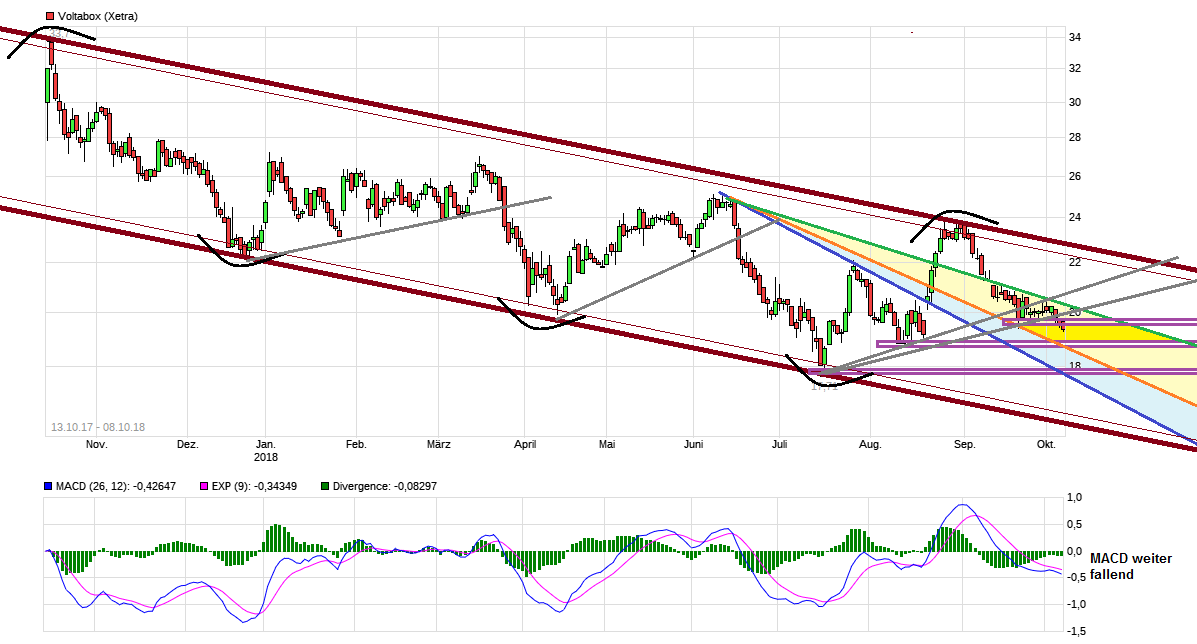Select the Aug. label on time axis
This screenshot has height=644, width=1197.
point(870,444)
